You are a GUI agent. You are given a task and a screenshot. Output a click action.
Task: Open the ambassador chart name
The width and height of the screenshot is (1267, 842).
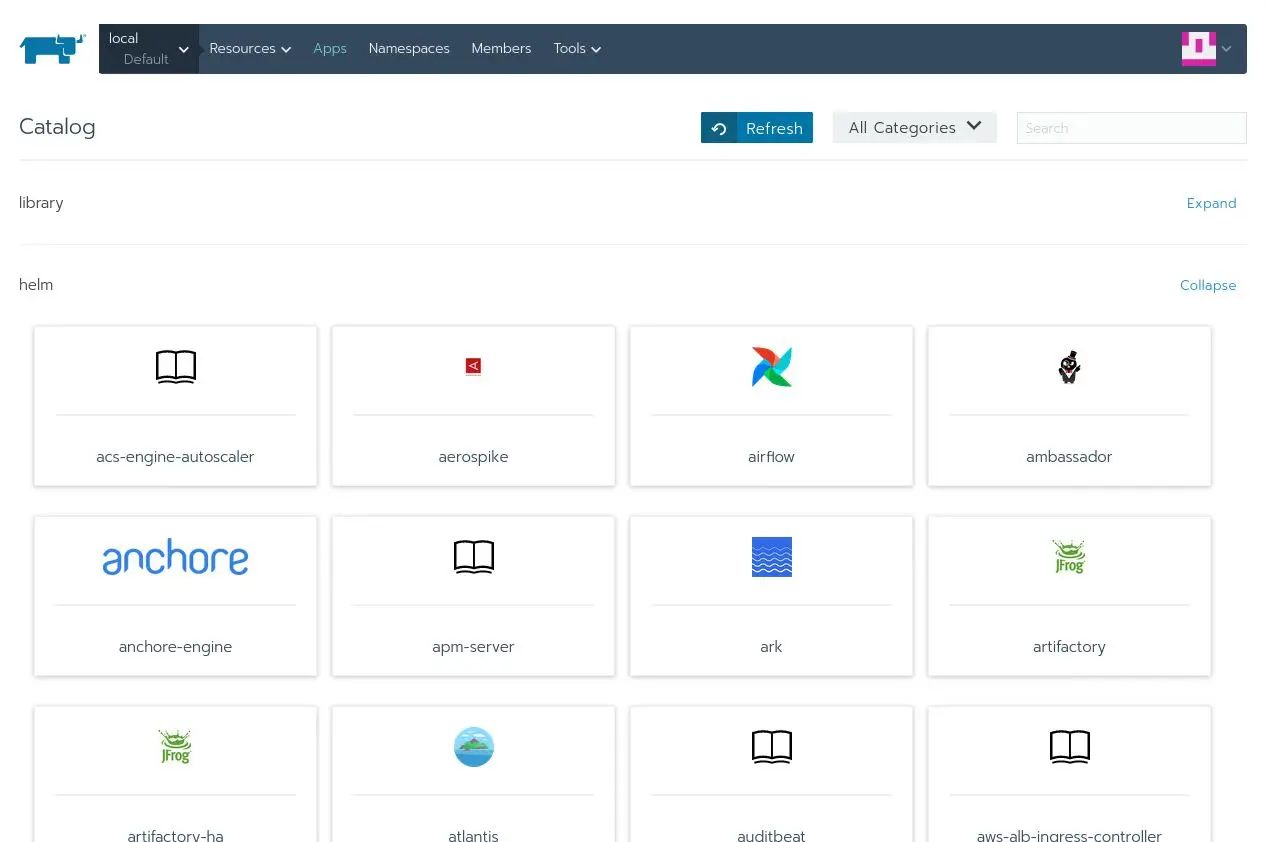pyautogui.click(x=1069, y=456)
